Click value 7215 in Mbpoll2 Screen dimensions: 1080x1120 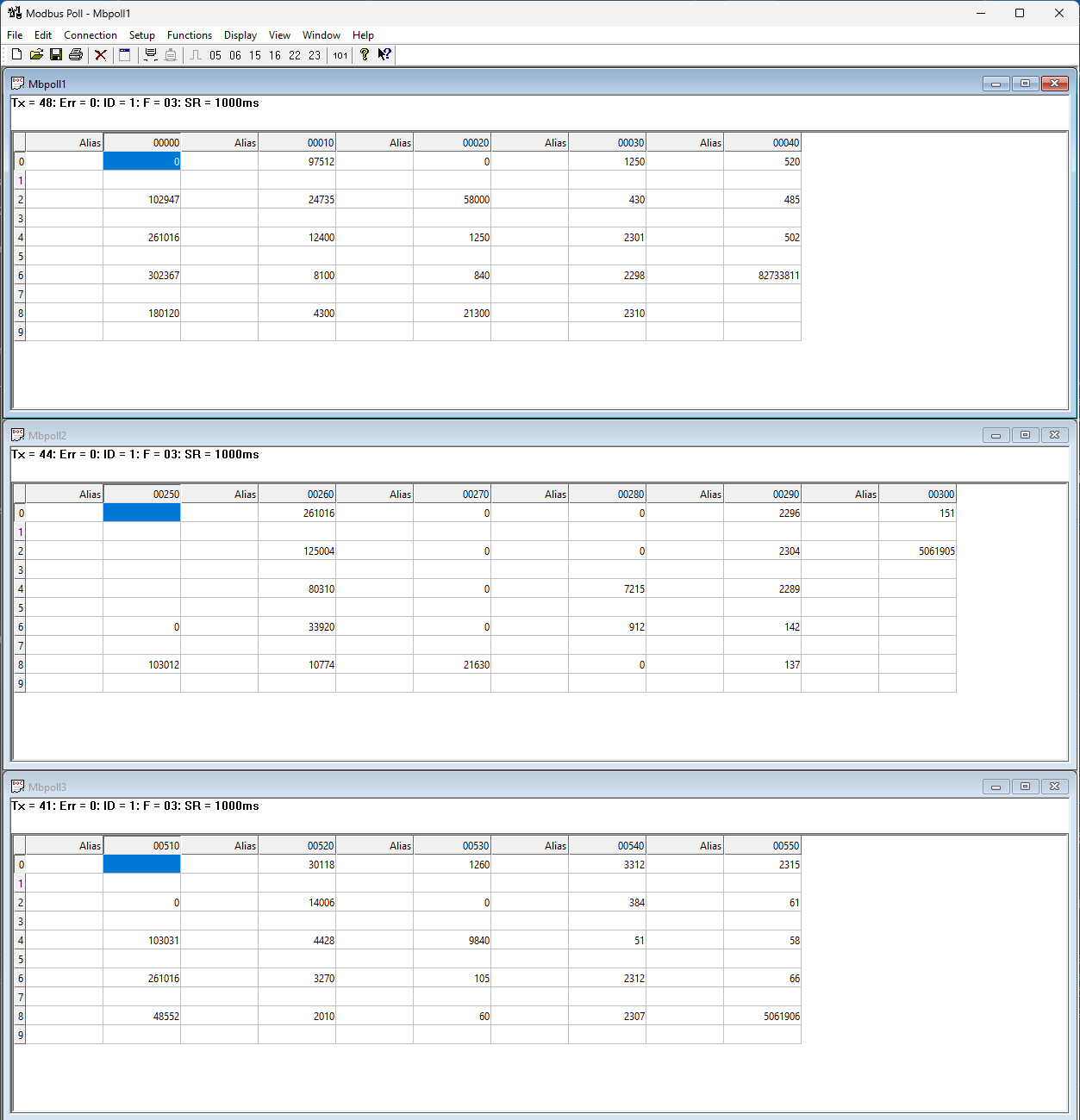[x=634, y=589]
